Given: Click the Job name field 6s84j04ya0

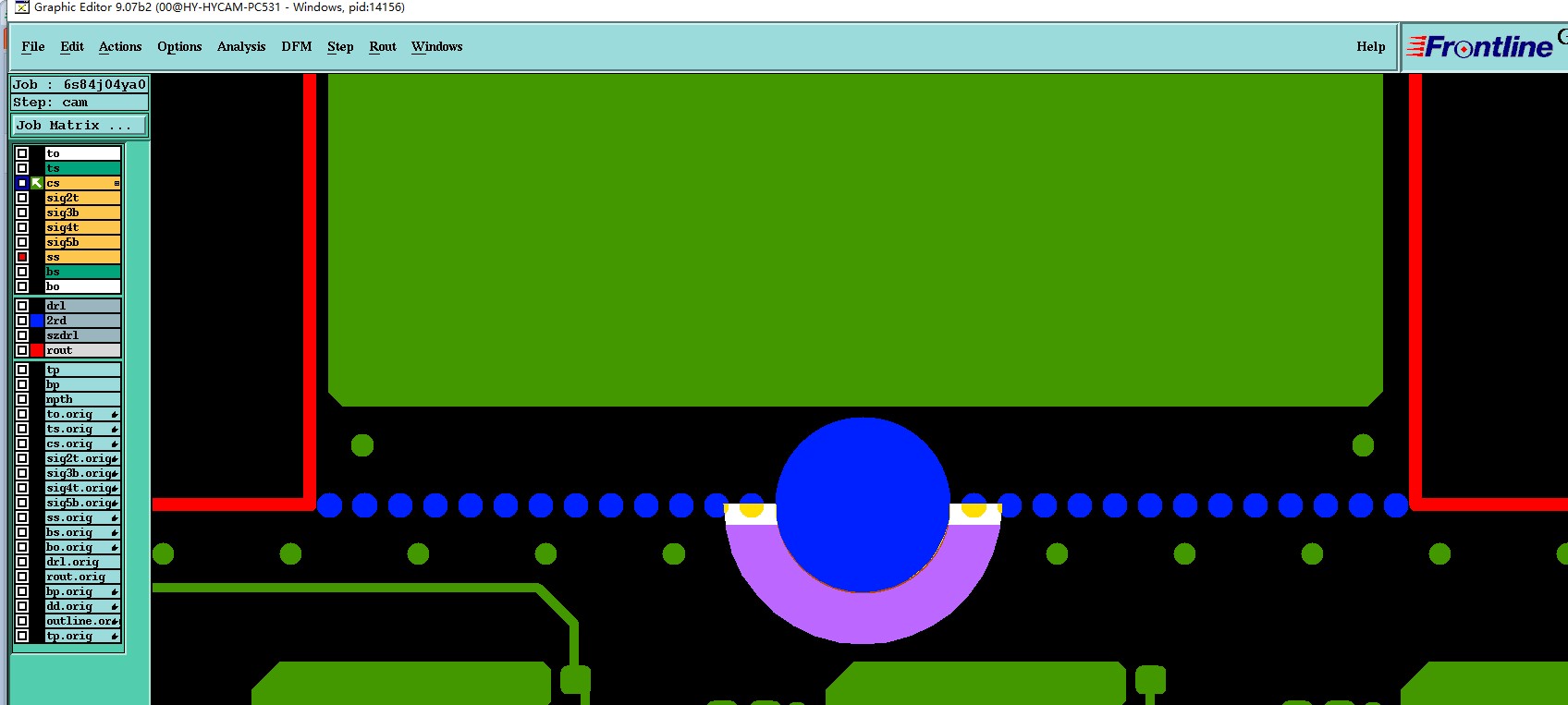Looking at the screenshot, I should [80, 84].
